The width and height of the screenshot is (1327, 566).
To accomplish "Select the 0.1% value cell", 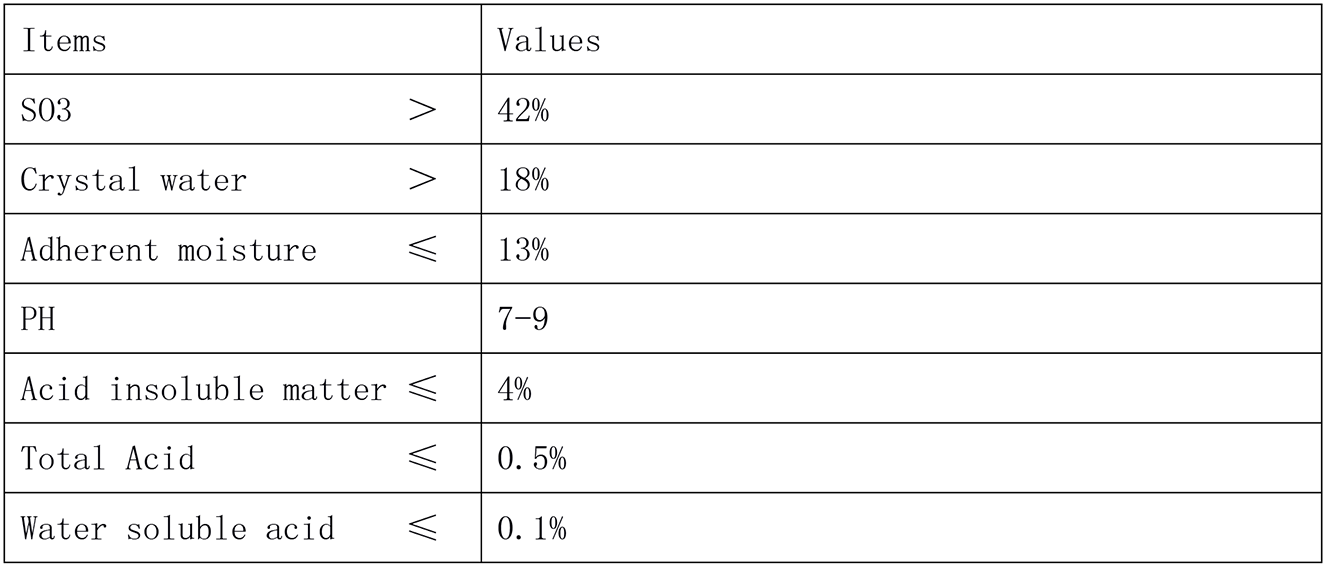I will tap(532, 528).
